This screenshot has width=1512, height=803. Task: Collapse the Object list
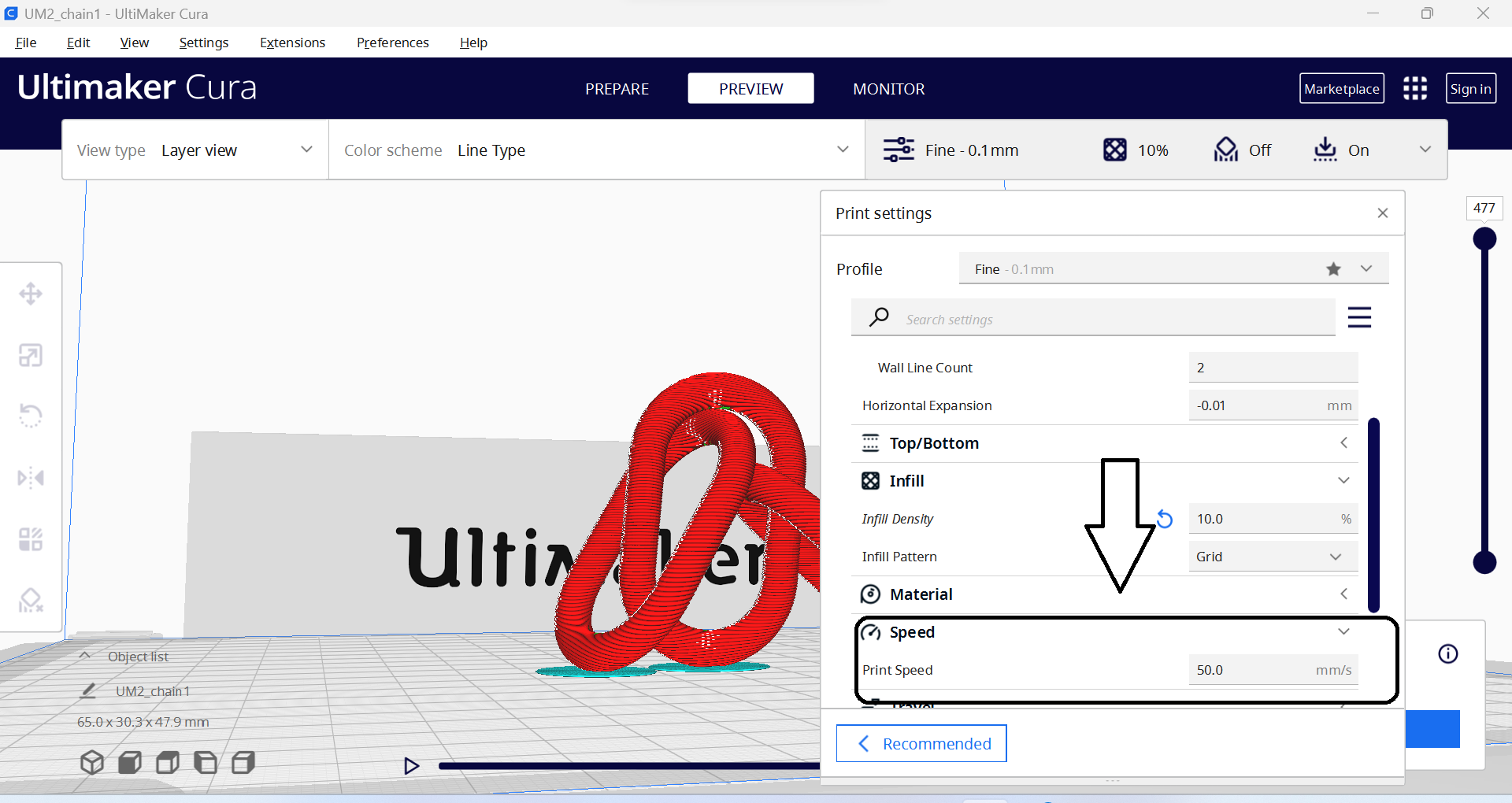click(85, 656)
